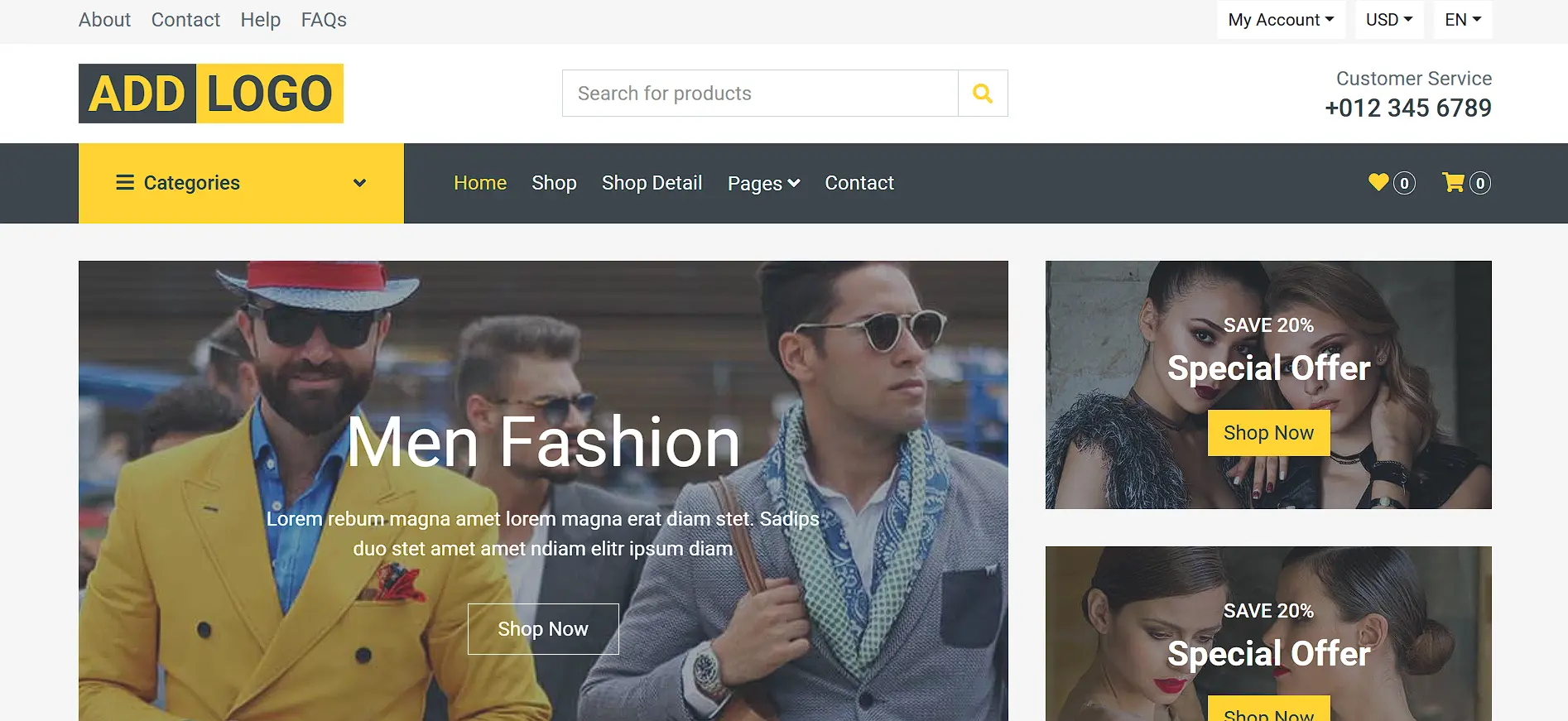Open the wishlist heart icon
The width and height of the screenshot is (1568, 721).
click(1378, 182)
